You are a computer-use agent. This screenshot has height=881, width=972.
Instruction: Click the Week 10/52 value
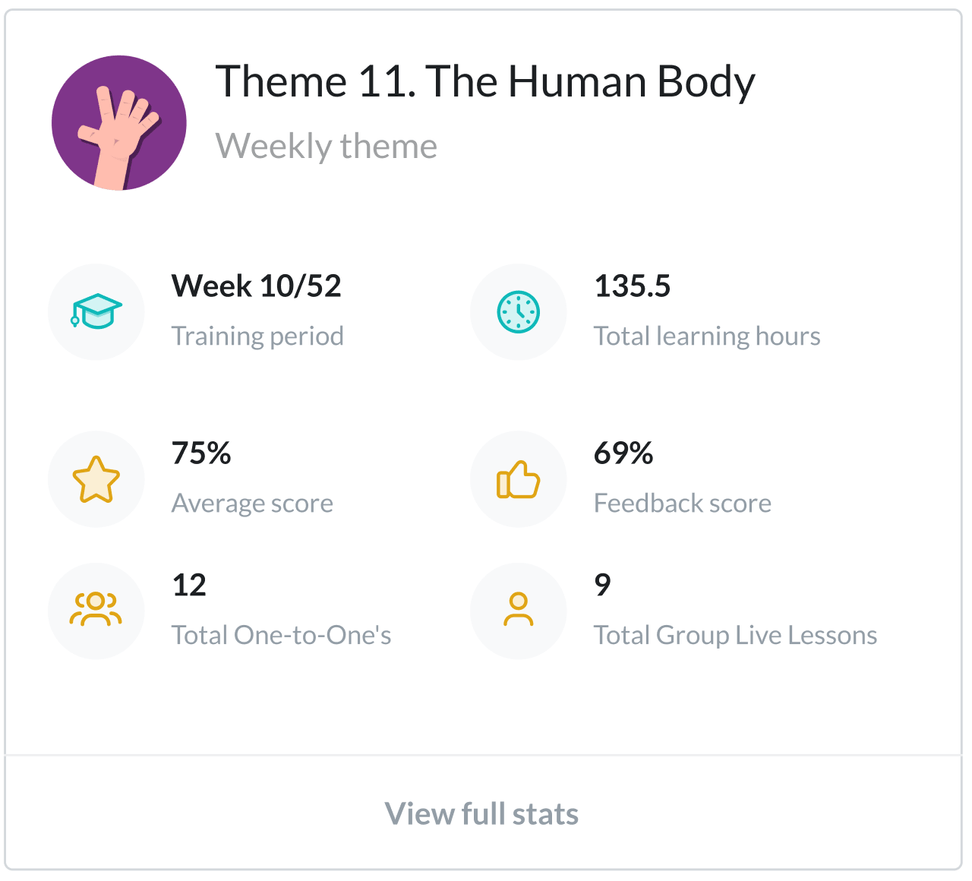(256, 287)
